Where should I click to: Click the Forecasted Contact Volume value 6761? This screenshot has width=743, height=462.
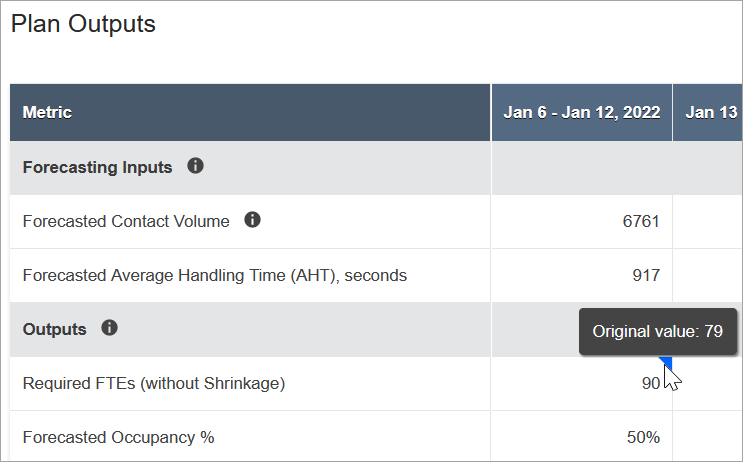[641, 221]
